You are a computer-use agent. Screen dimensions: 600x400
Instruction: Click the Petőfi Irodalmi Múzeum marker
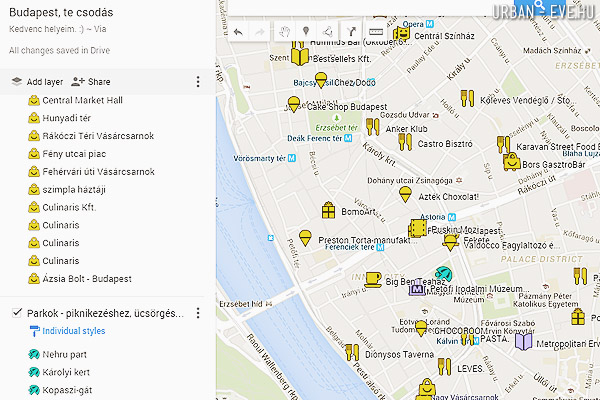click(417, 290)
